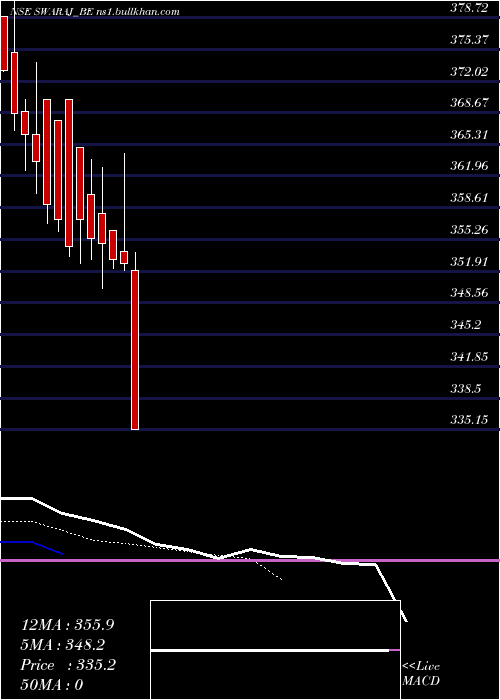Select the 378.72 price axis label
Viewport: 500px width, 700px height.
(x=469, y=8)
